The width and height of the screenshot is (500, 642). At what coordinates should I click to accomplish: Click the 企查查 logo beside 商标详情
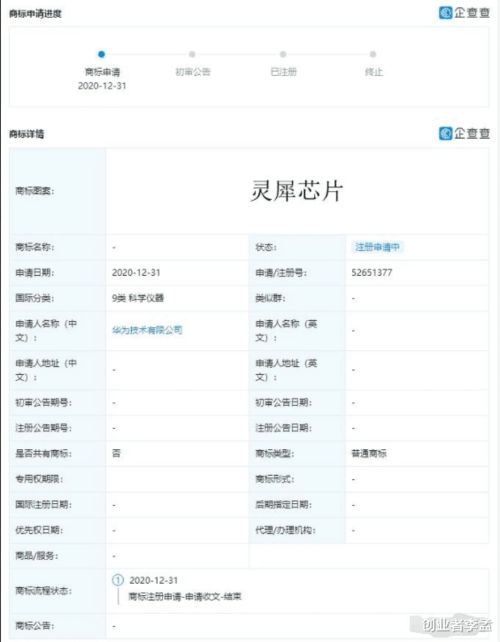tap(464, 133)
